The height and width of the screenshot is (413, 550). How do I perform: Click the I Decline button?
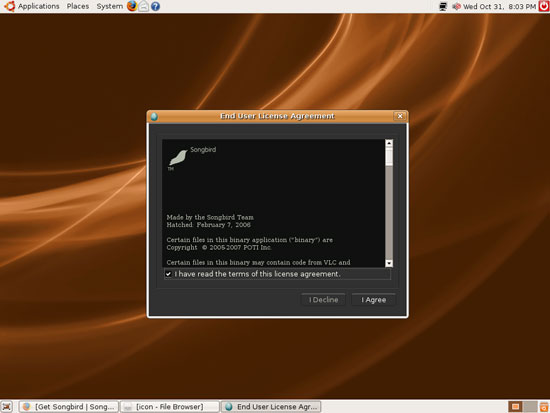[323, 300]
